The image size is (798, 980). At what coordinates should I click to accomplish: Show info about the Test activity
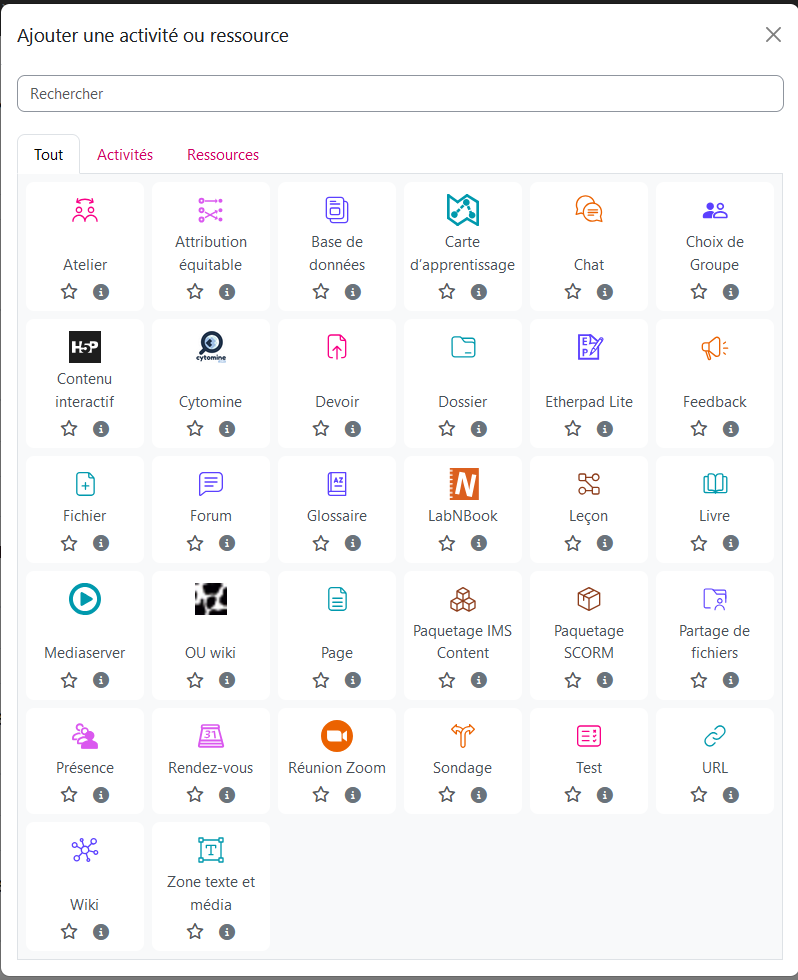click(x=605, y=795)
